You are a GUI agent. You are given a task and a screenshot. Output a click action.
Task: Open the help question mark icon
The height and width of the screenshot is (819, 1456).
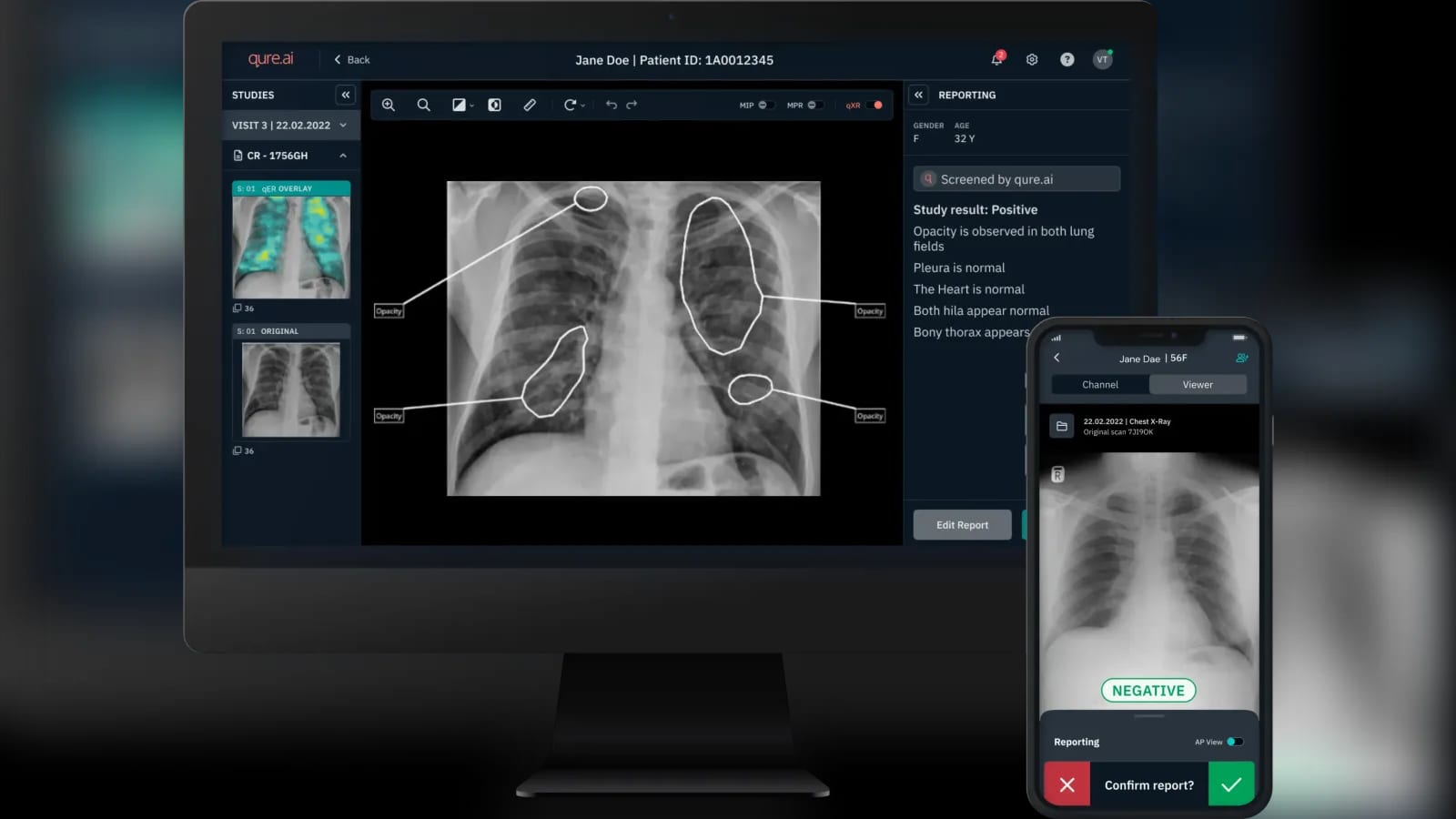pyautogui.click(x=1067, y=59)
